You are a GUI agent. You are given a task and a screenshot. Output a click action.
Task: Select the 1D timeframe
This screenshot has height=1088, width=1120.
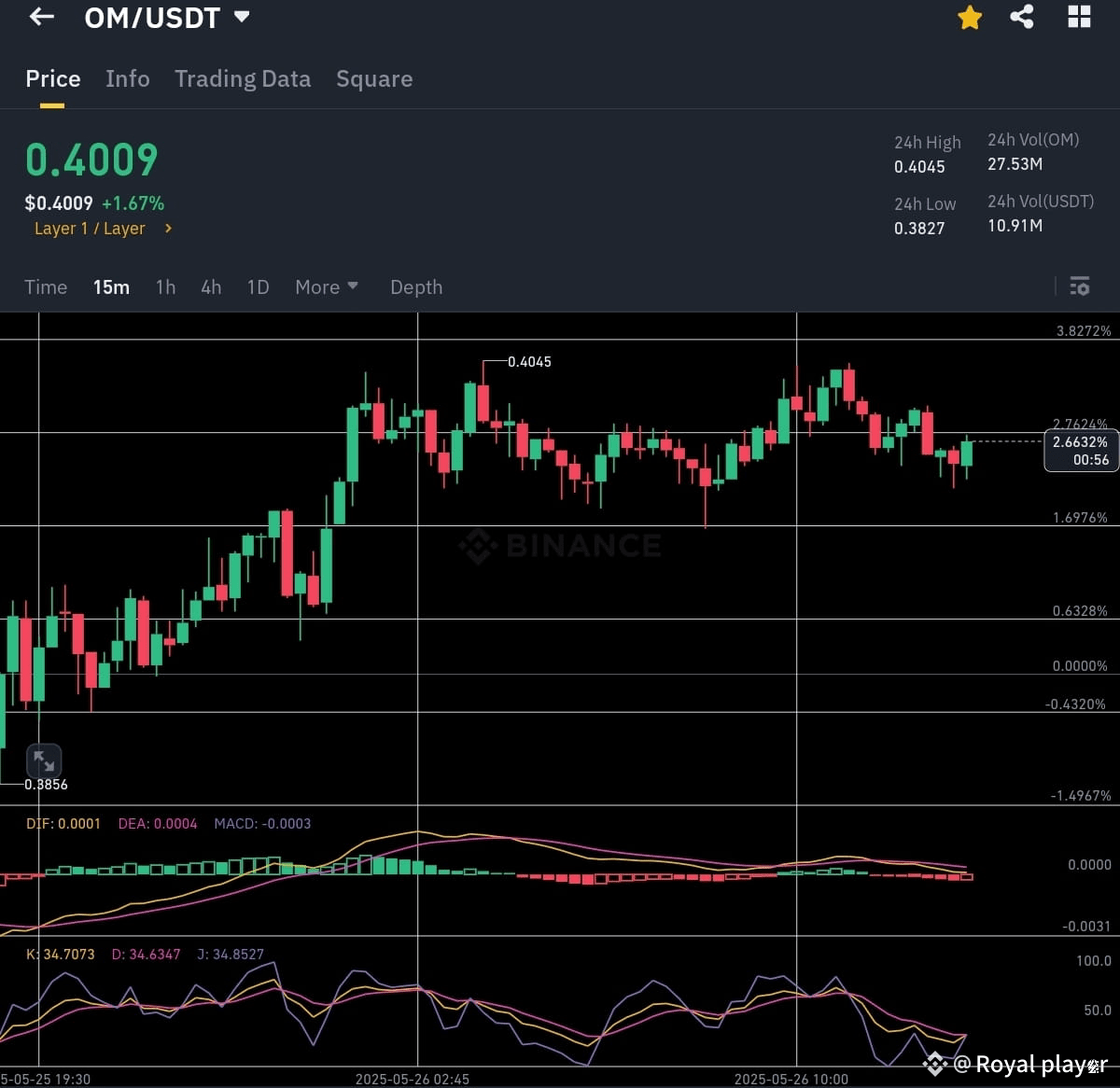(258, 286)
